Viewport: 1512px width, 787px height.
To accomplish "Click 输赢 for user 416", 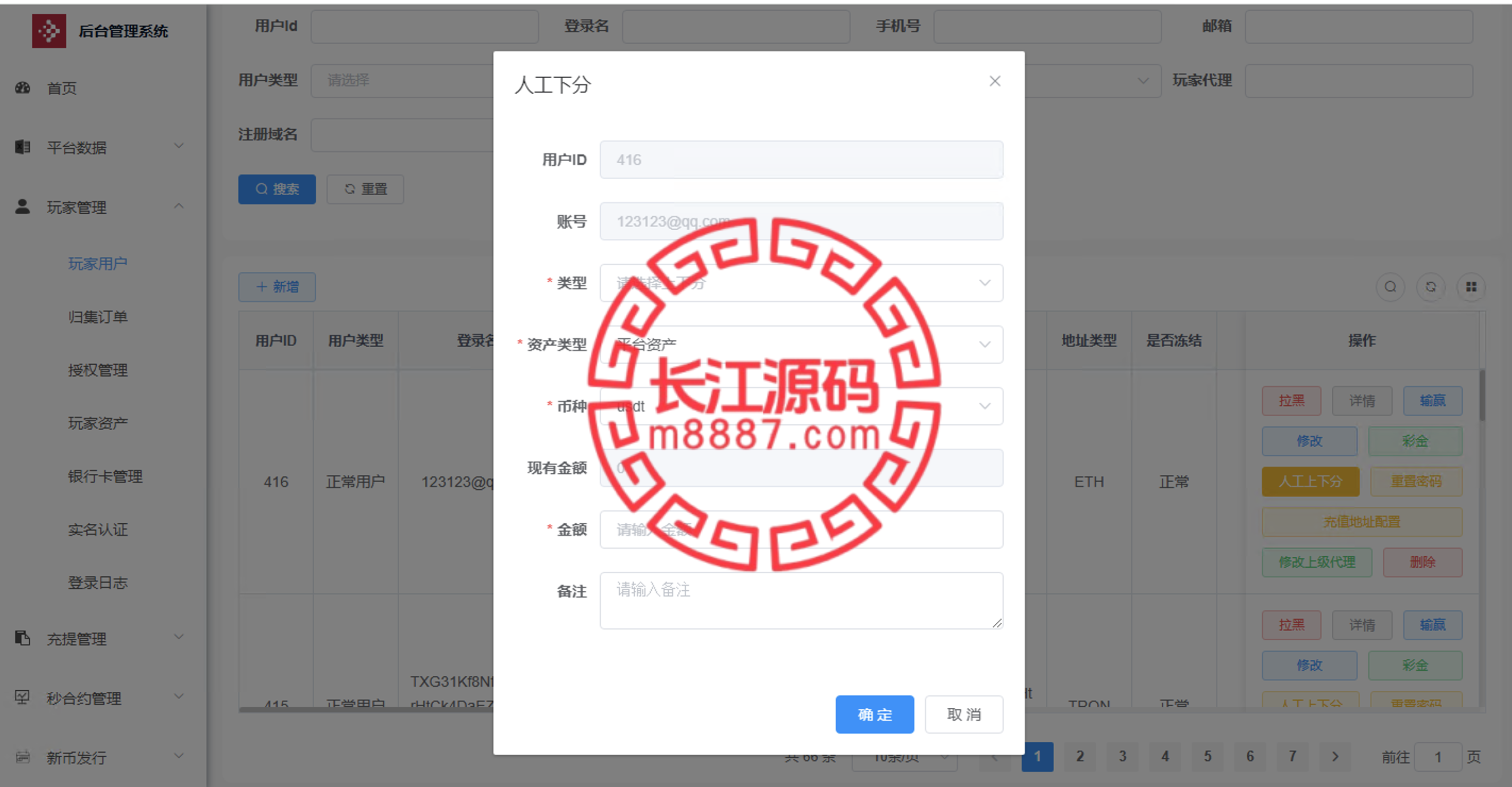I will tap(1432, 401).
